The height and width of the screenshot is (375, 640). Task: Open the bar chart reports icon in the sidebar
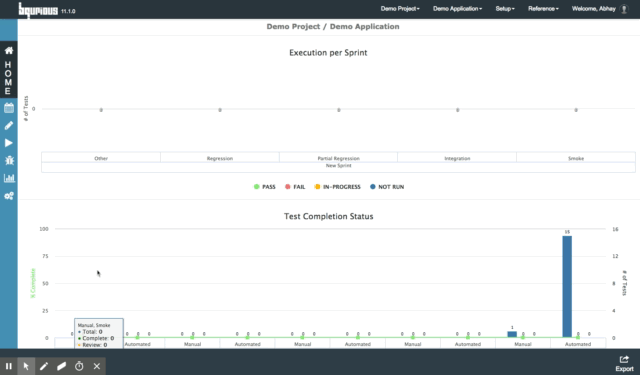(9, 178)
